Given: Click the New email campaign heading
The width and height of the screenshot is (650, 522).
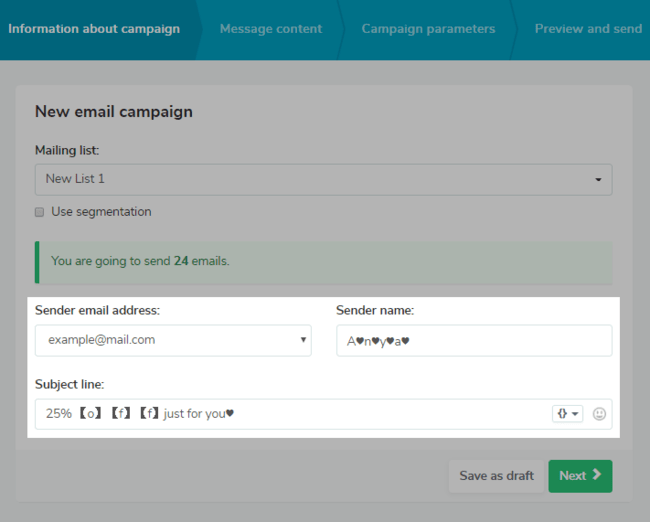Looking at the screenshot, I should pos(114,112).
